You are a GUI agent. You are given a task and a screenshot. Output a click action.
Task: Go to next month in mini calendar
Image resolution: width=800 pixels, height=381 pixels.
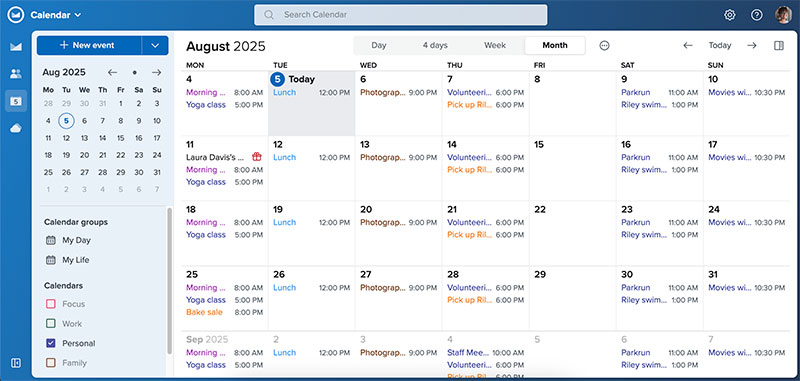157,72
